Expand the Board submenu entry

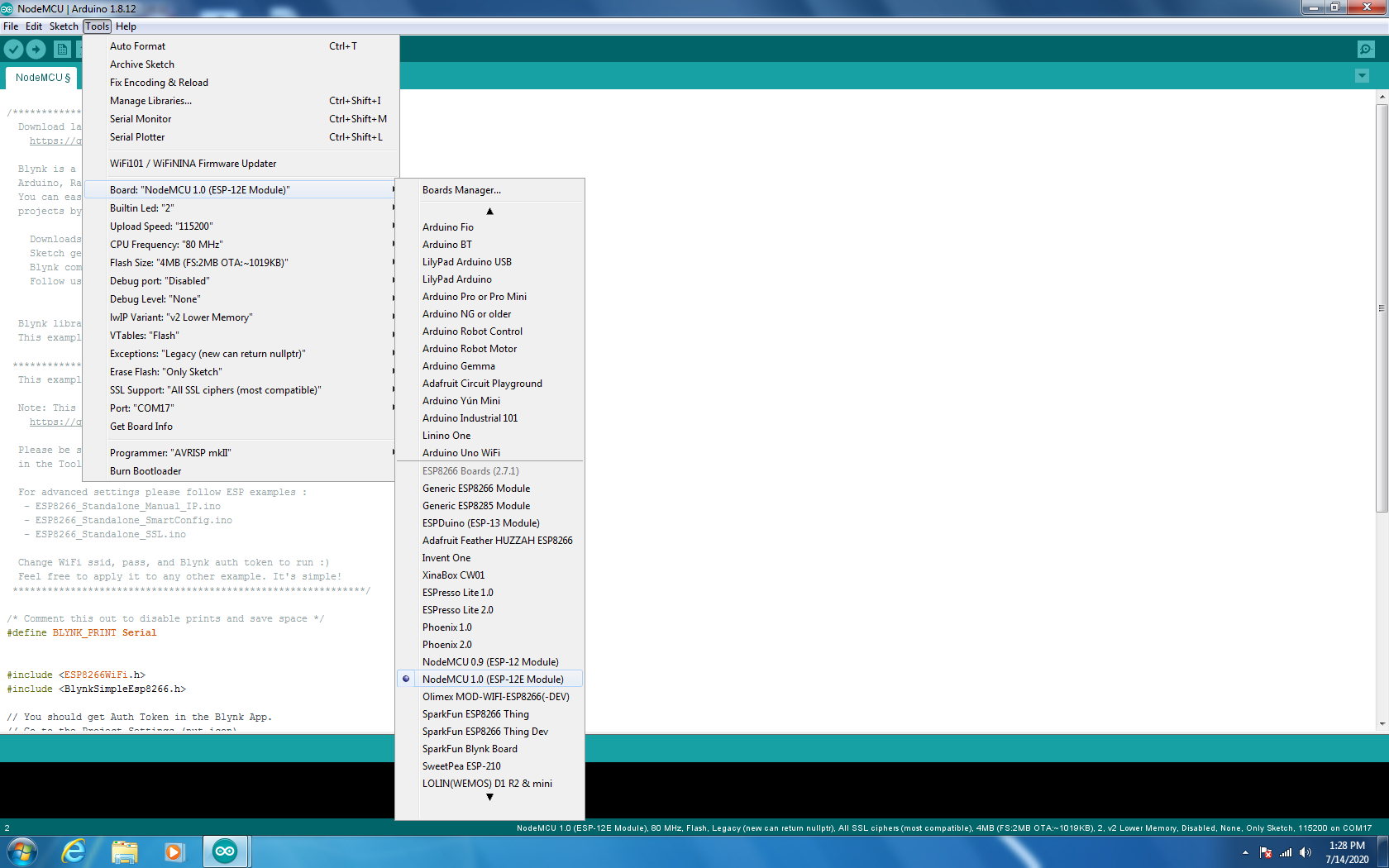[x=239, y=190]
